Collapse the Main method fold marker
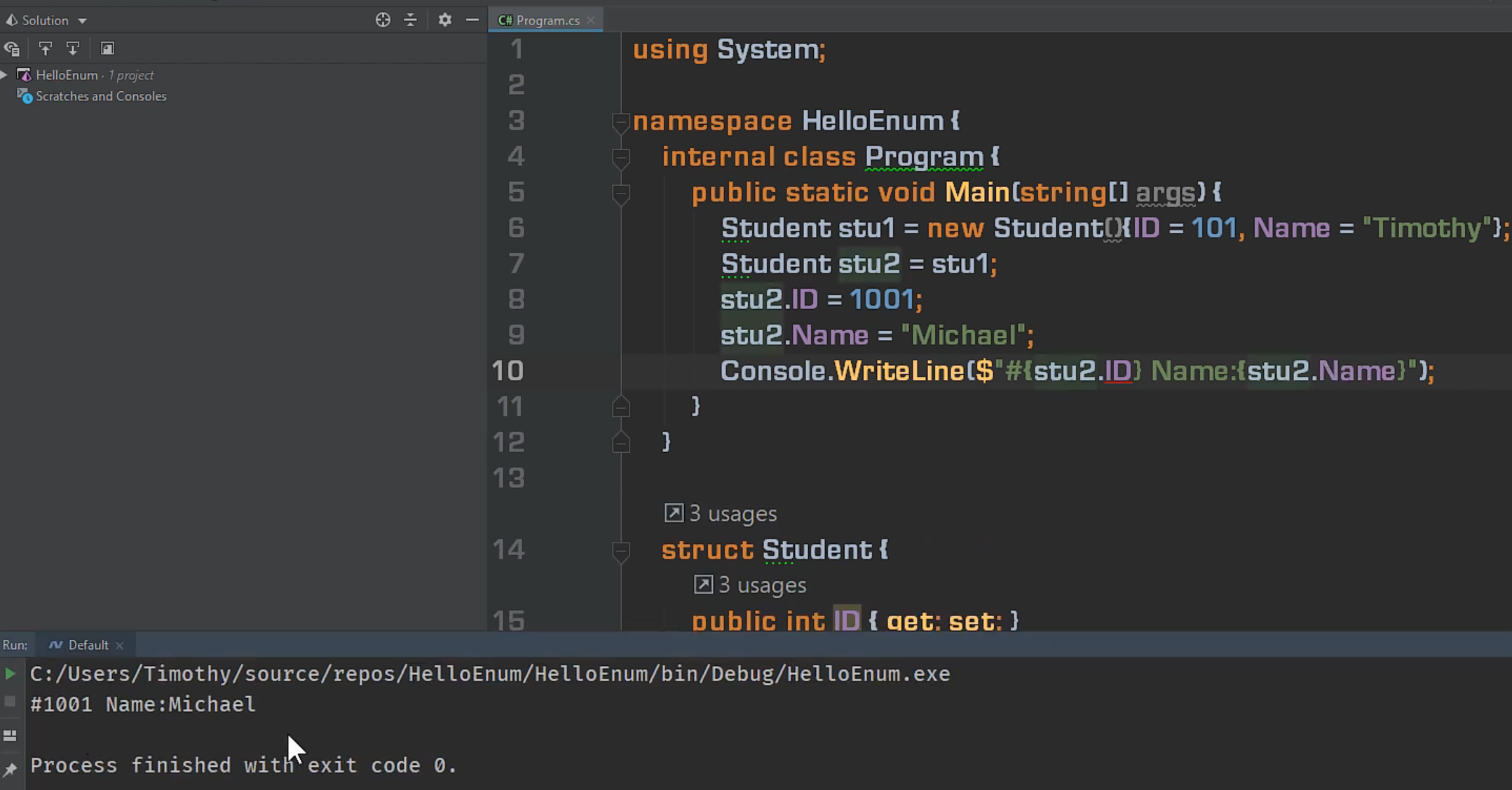Image resolution: width=1512 pixels, height=790 pixels. [x=620, y=193]
